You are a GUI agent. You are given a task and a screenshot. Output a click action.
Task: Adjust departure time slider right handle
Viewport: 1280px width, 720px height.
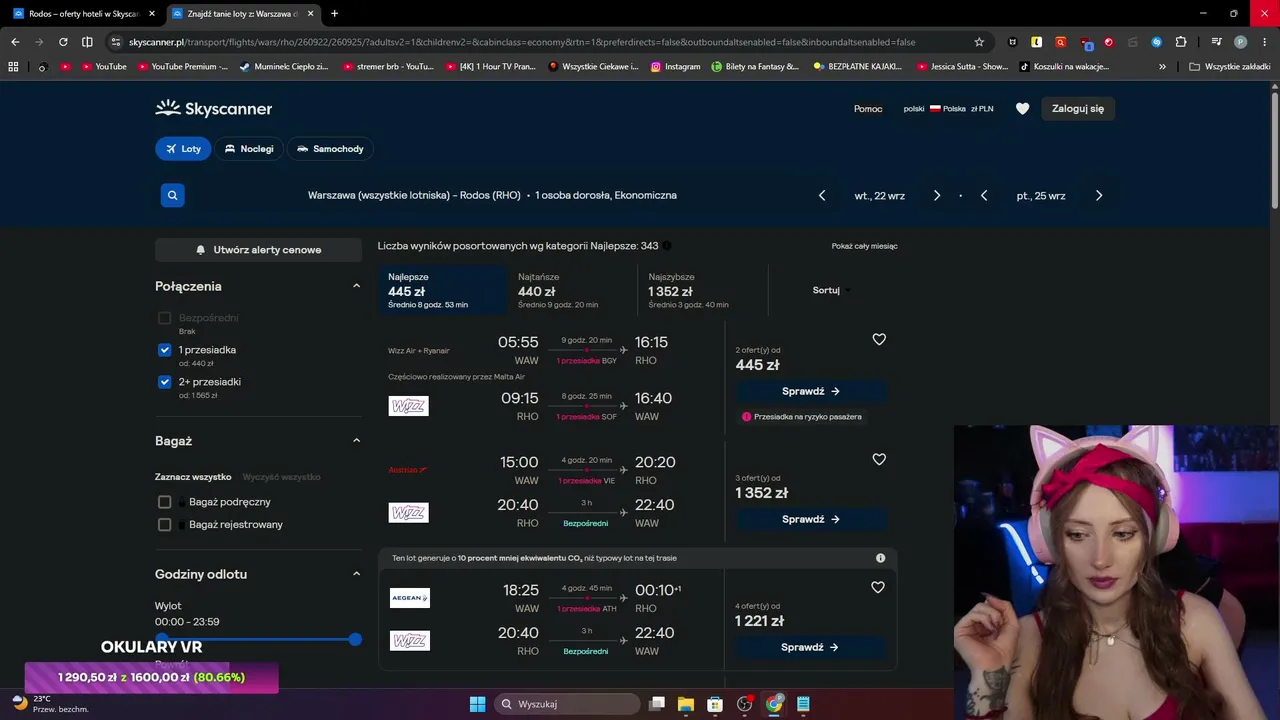point(355,639)
